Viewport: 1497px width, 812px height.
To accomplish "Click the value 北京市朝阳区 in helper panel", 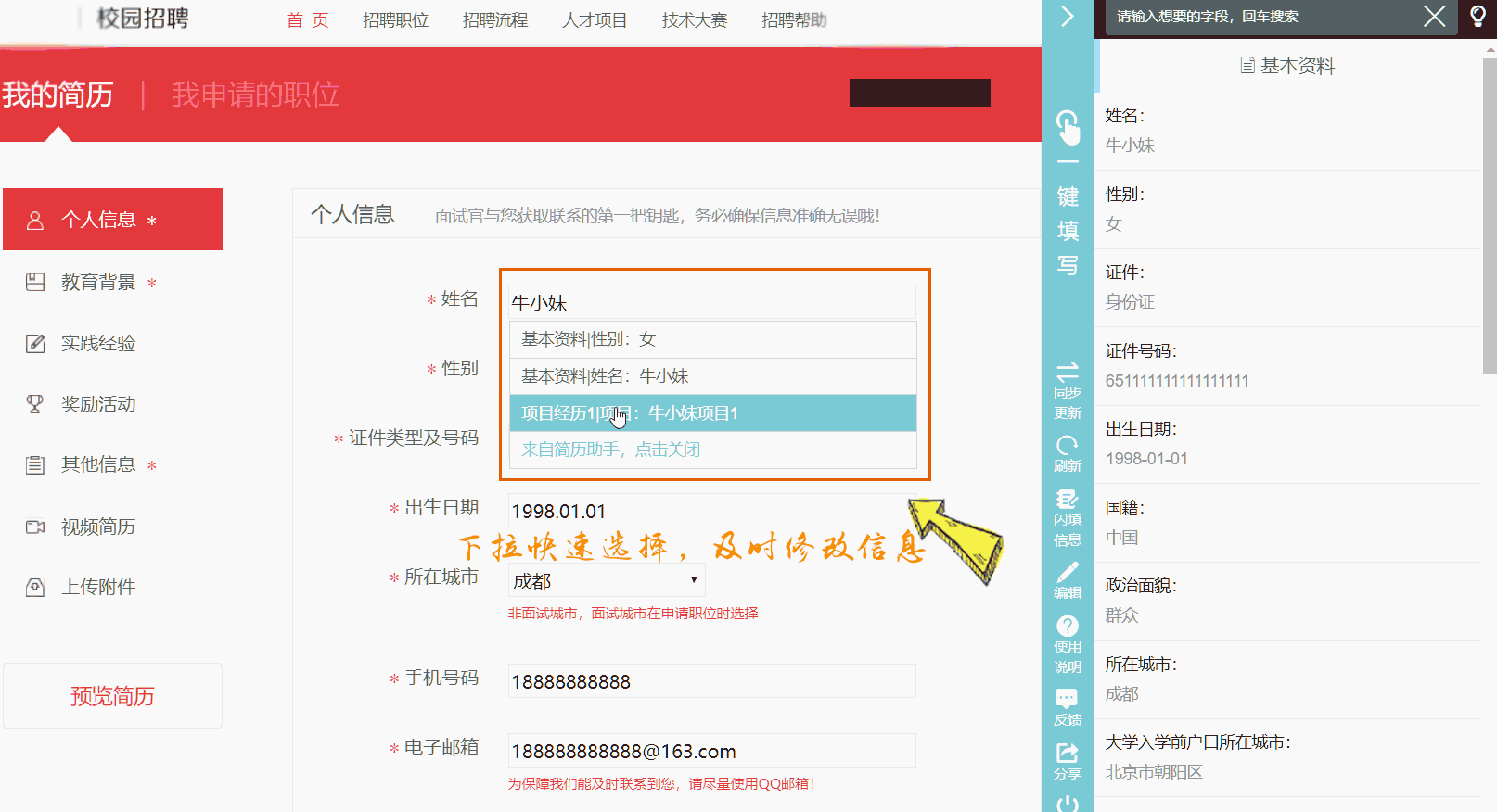I will tap(1154, 772).
